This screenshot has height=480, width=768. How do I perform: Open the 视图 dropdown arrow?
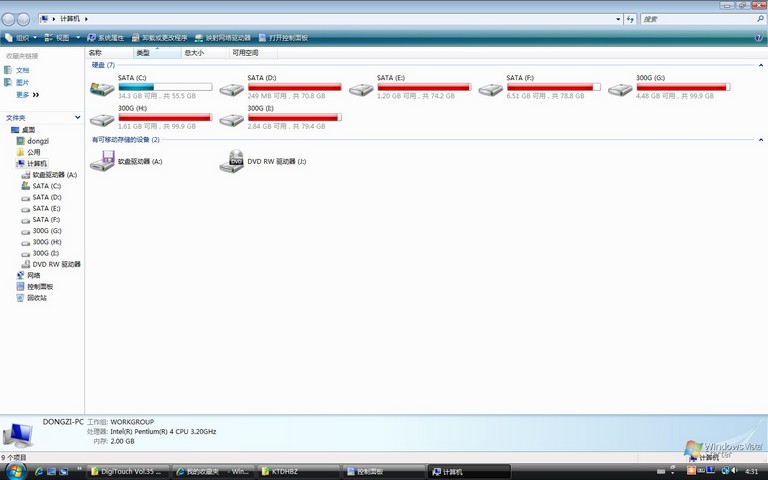(78, 38)
